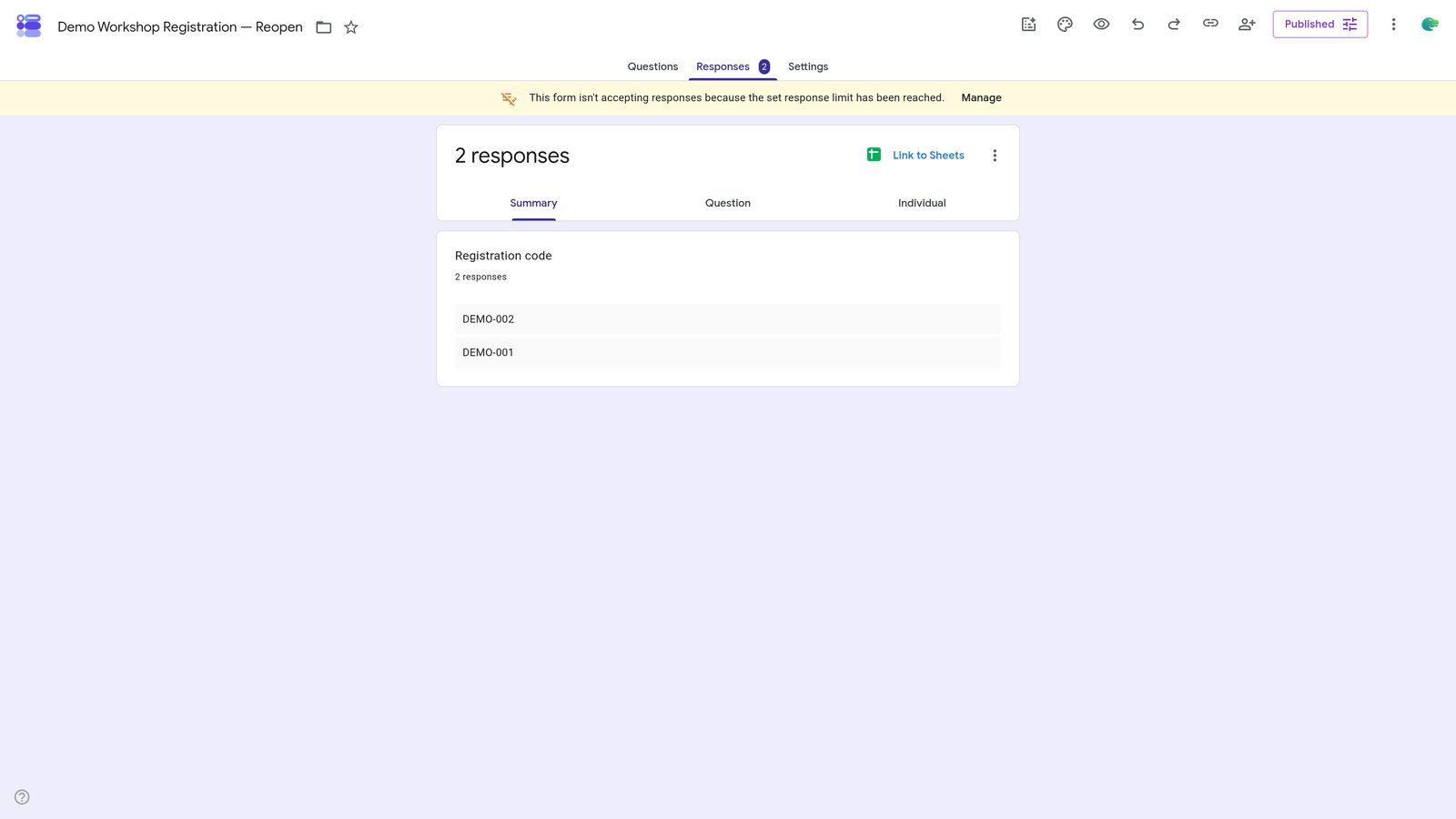Open the form's more options menu
Screen dimensions: 1456x819
tap(1393, 25)
